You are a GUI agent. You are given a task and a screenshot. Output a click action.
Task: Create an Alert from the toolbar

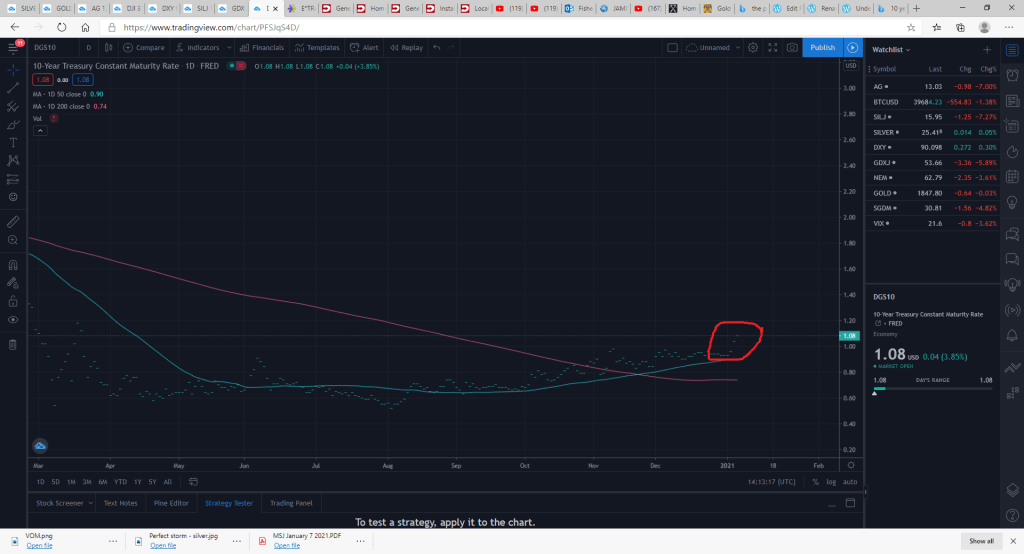pyautogui.click(x=365, y=47)
